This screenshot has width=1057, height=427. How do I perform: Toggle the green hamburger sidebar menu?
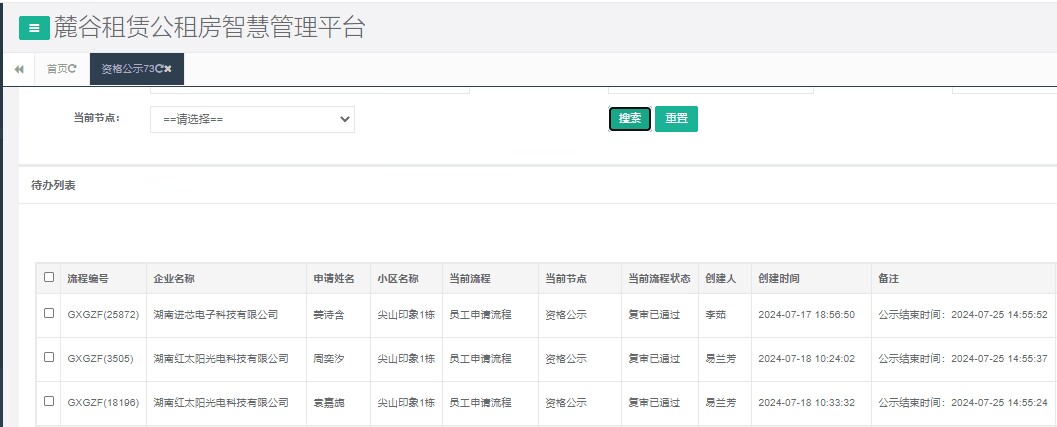[34, 28]
